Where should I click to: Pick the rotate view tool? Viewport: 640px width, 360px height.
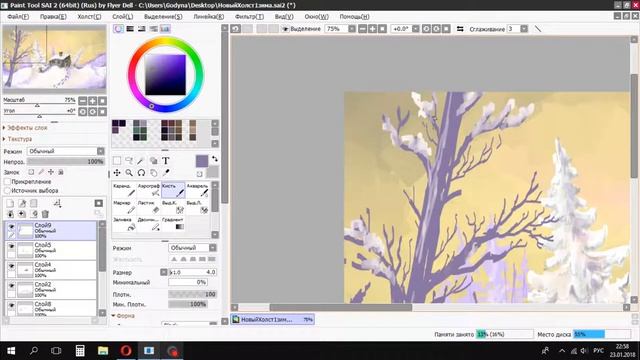(141, 173)
